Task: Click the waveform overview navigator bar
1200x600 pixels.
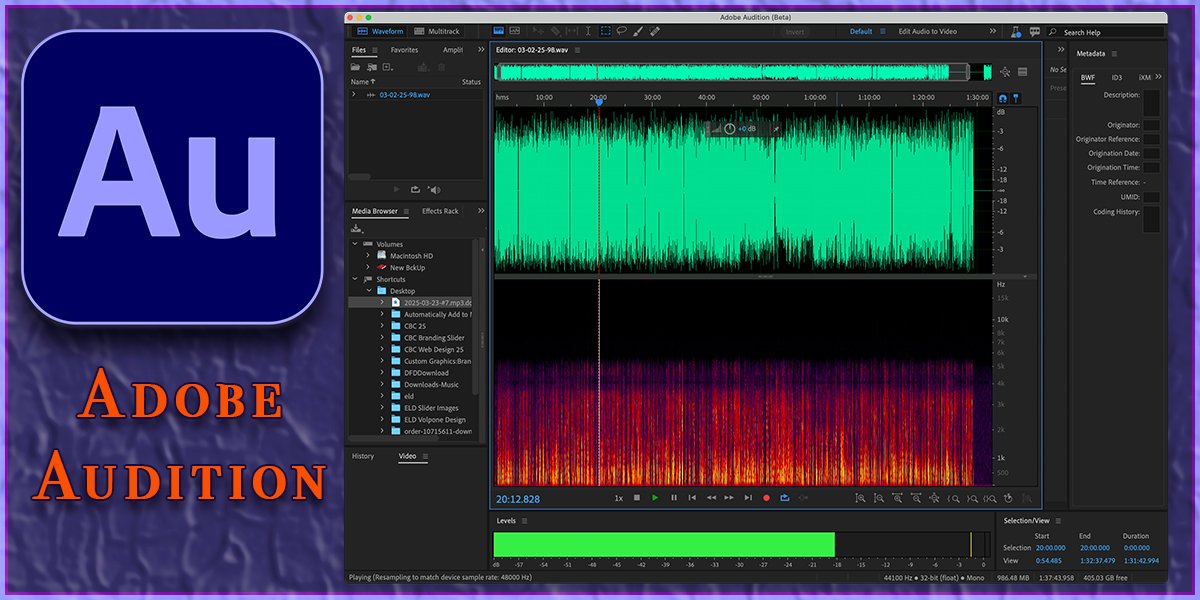Action: [745, 72]
